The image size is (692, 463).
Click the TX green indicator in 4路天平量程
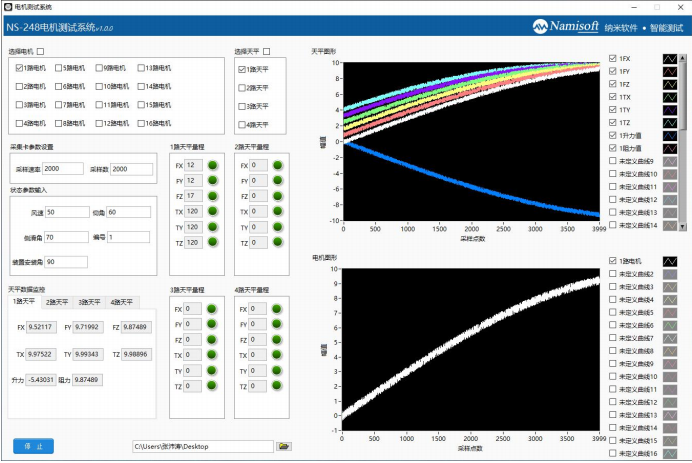pyautogui.click(x=277, y=356)
